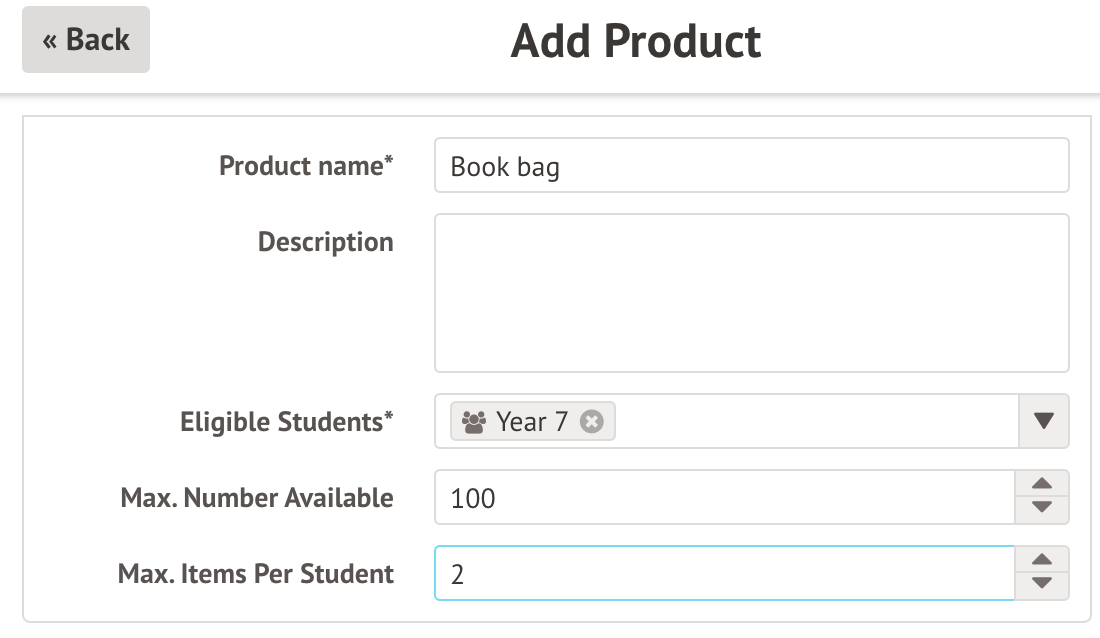The image size is (1100, 638).
Task: Focus the Product name field
Action: click(751, 166)
